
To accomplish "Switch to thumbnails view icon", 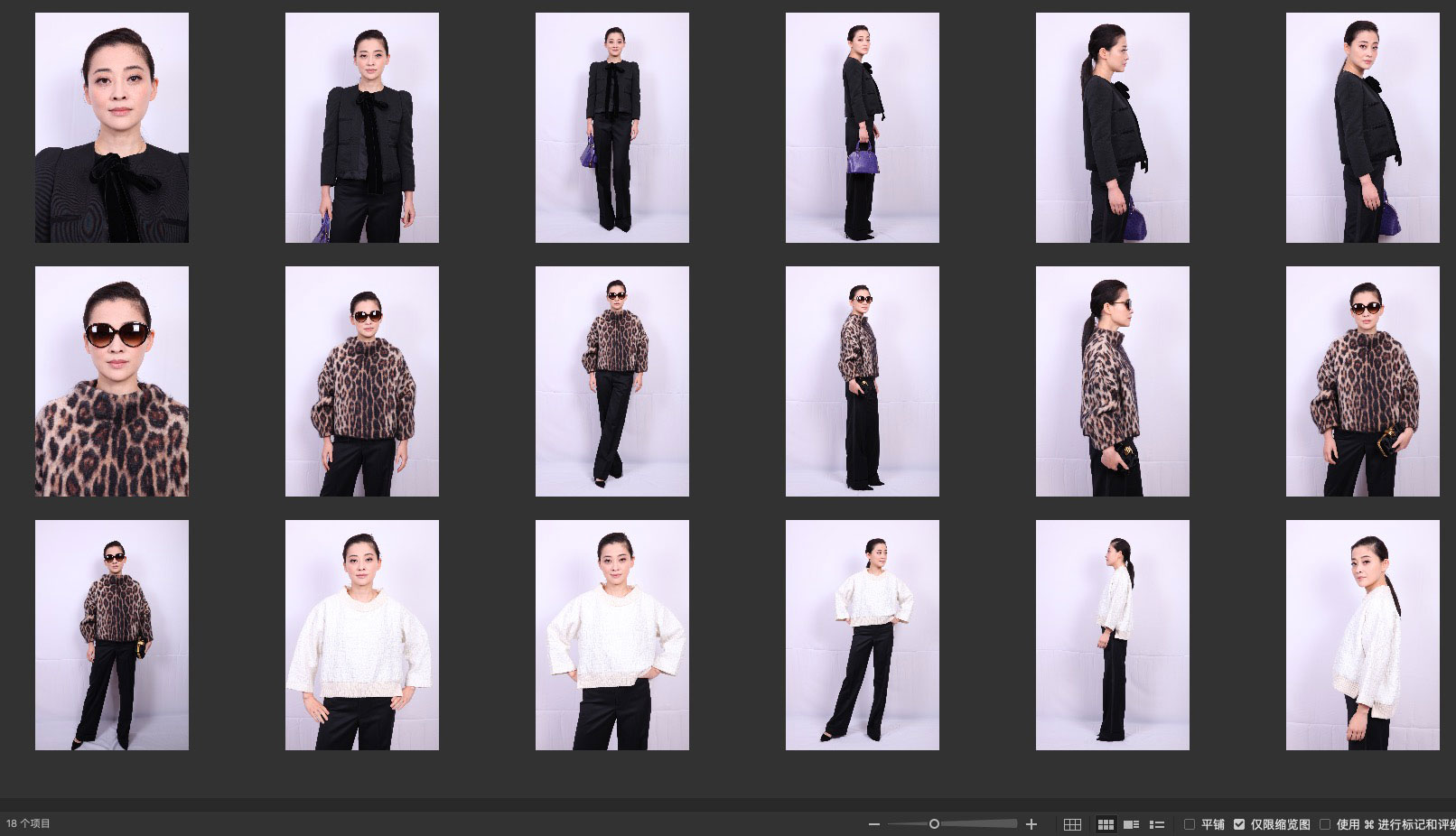I will click(1106, 824).
